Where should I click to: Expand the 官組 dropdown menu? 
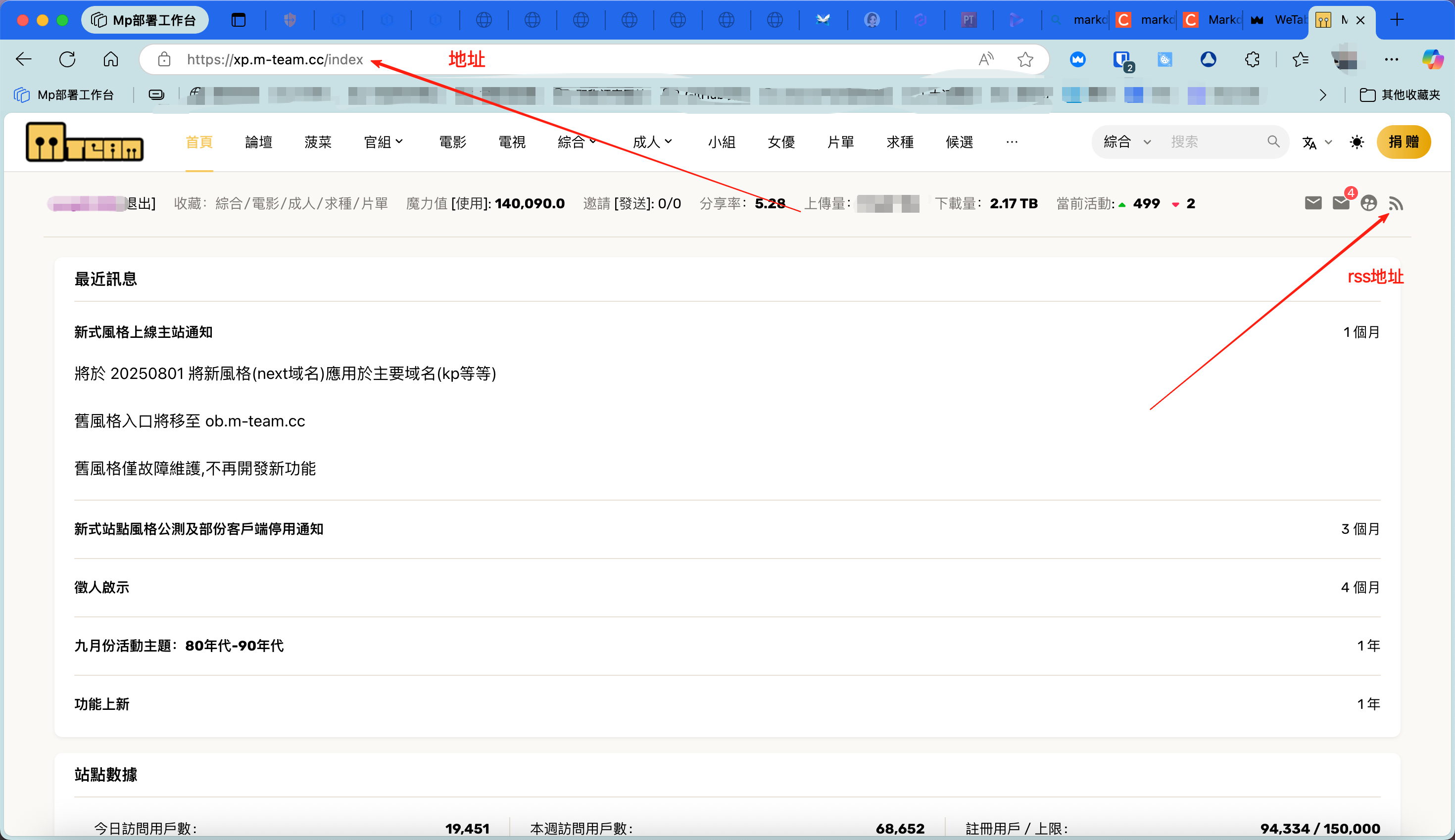[x=384, y=142]
